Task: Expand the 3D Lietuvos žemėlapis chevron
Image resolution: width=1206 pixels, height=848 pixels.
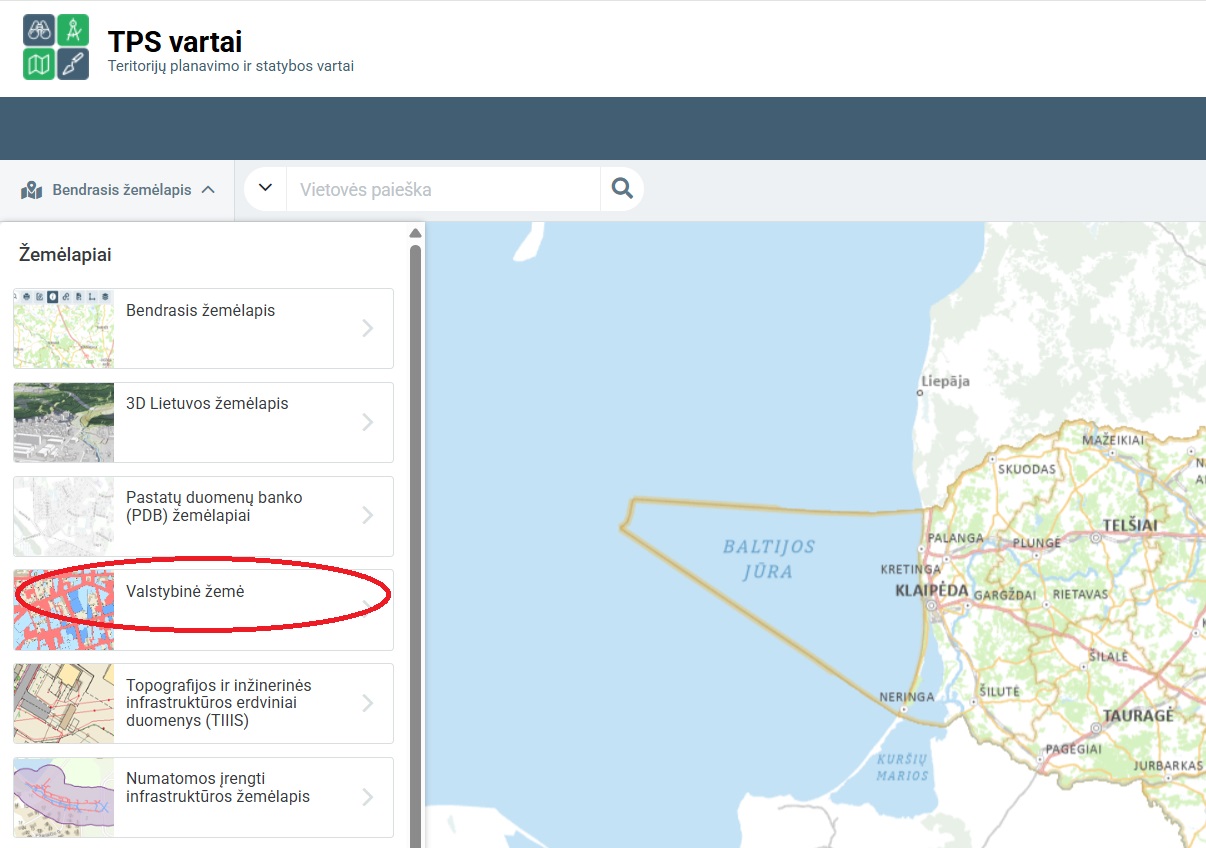Action: coord(368,422)
